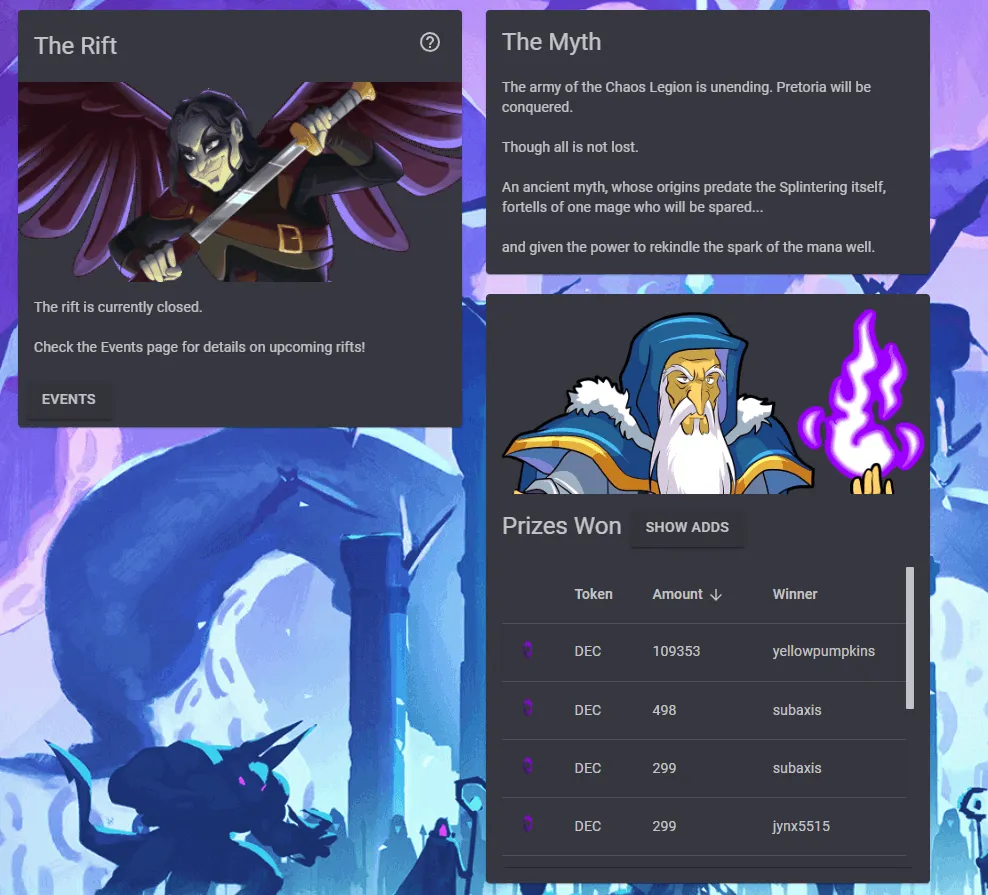The width and height of the screenshot is (988, 895).
Task: Sort by the Token column header
Action: click(593, 594)
